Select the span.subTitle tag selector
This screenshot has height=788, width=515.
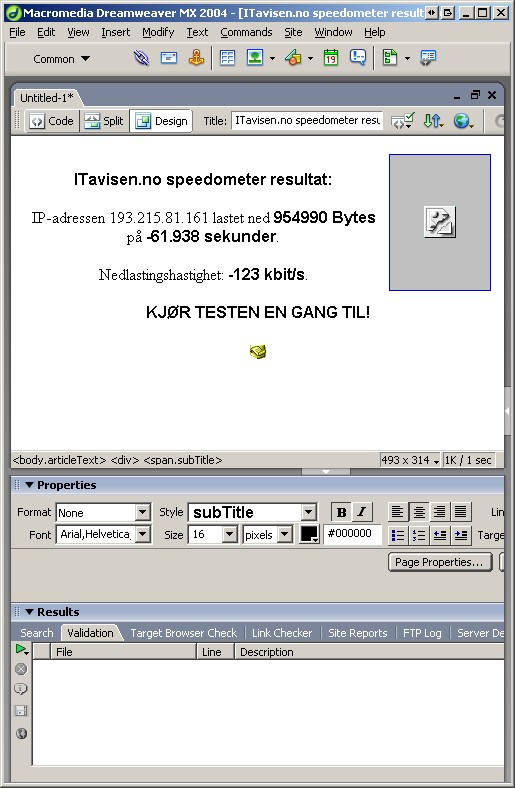[x=183, y=460]
